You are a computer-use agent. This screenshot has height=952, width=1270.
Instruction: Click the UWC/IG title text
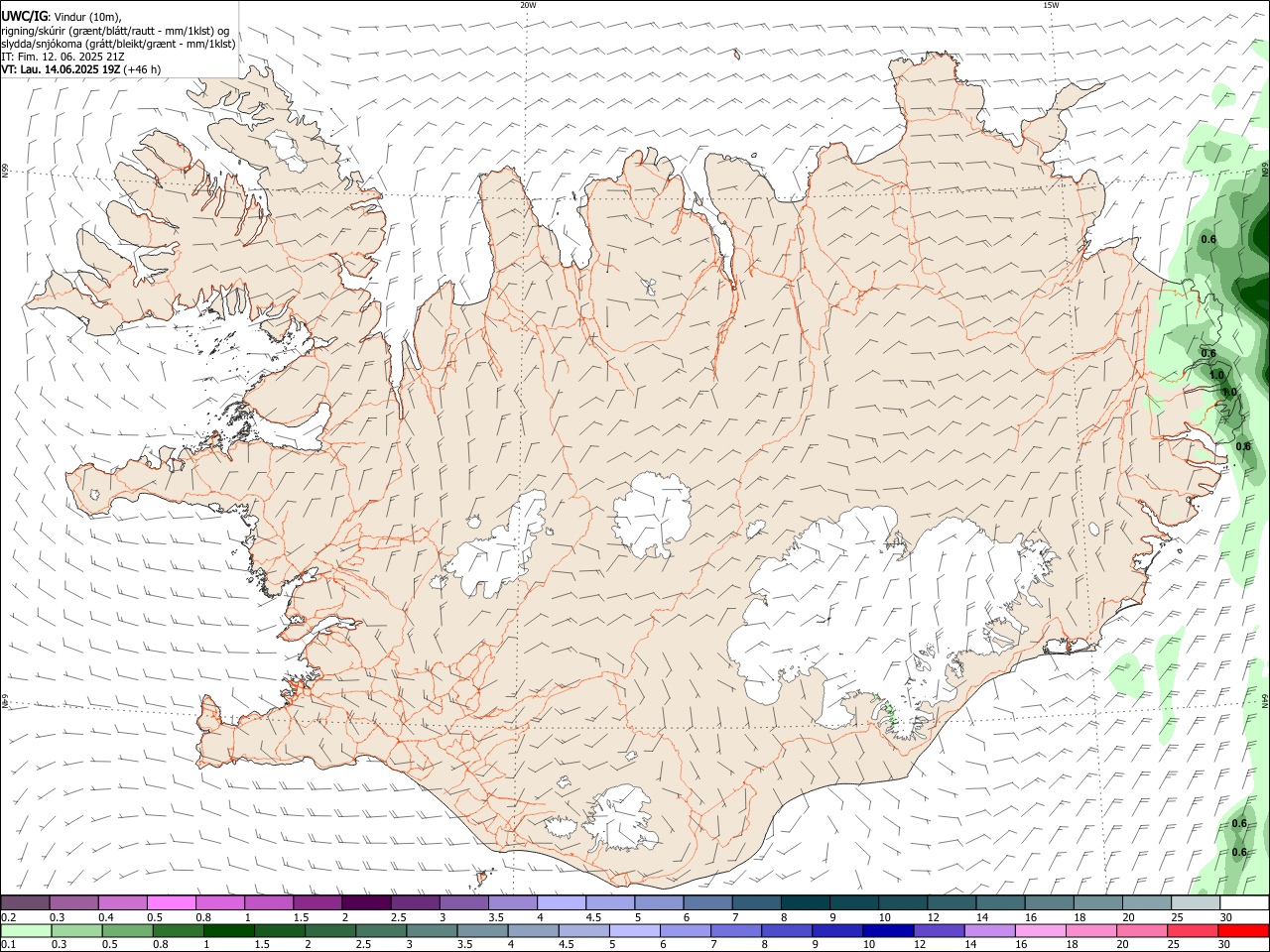pos(25,16)
